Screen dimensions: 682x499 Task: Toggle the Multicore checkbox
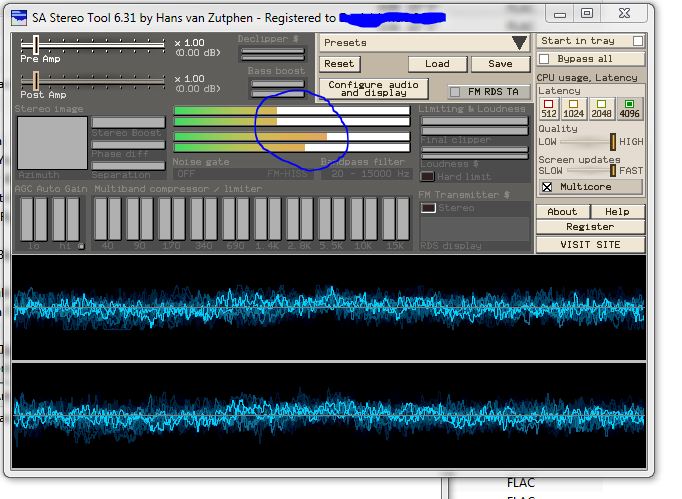[547, 187]
